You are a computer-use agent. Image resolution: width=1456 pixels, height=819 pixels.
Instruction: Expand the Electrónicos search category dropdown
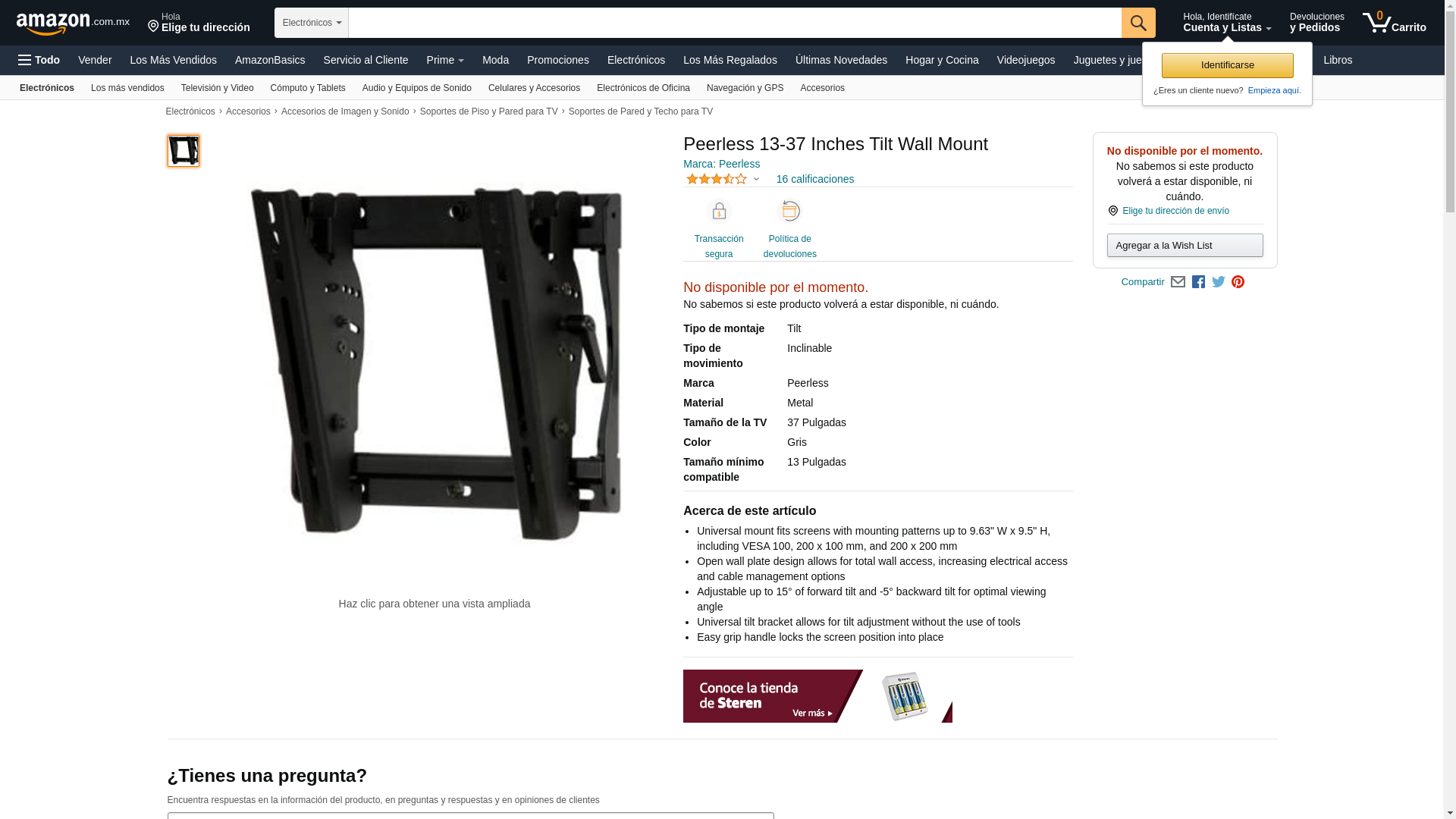[x=312, y=23]
